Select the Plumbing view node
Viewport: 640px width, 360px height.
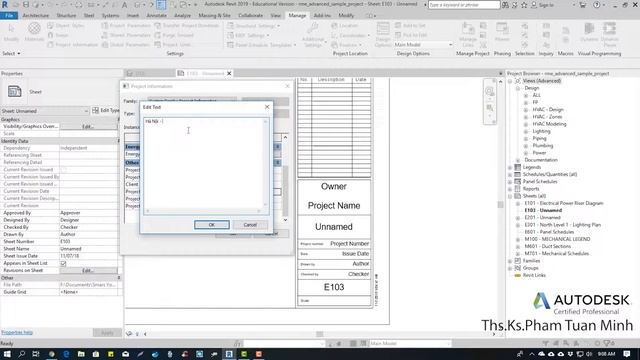pos(542,146)
